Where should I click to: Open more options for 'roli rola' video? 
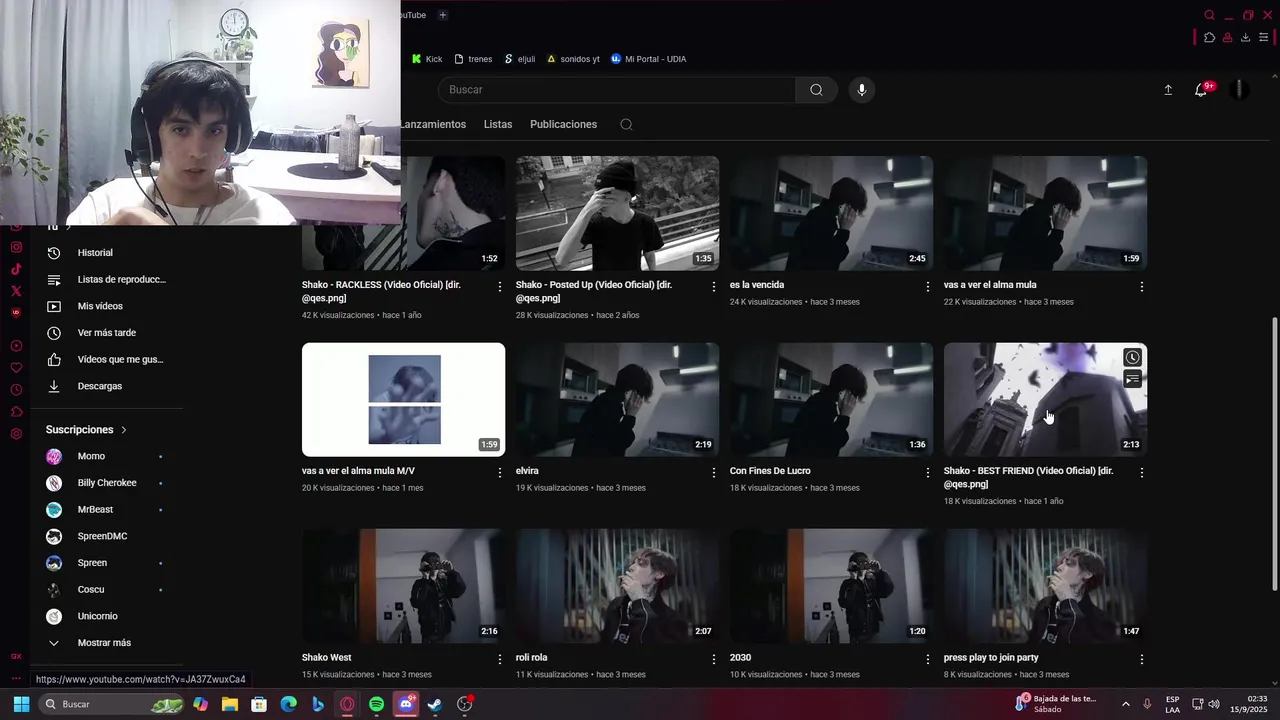pyautogui.click(x=714, y=659)
